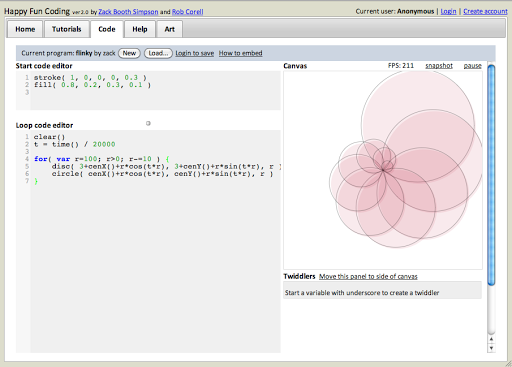The image size is (512, 367).
Task: Click the circle( code line
Action: coord(162,174)
